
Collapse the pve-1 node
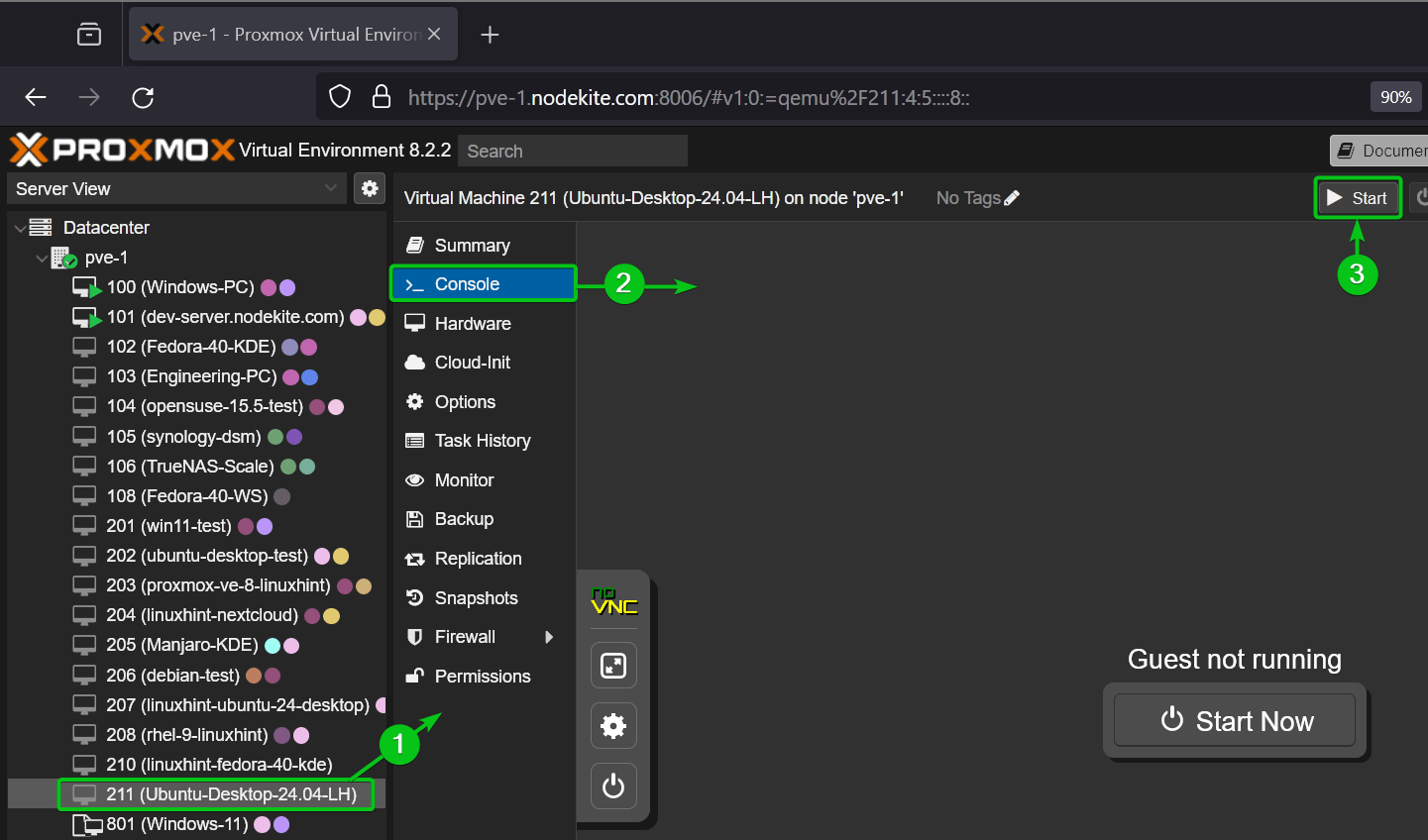(41, 258)
